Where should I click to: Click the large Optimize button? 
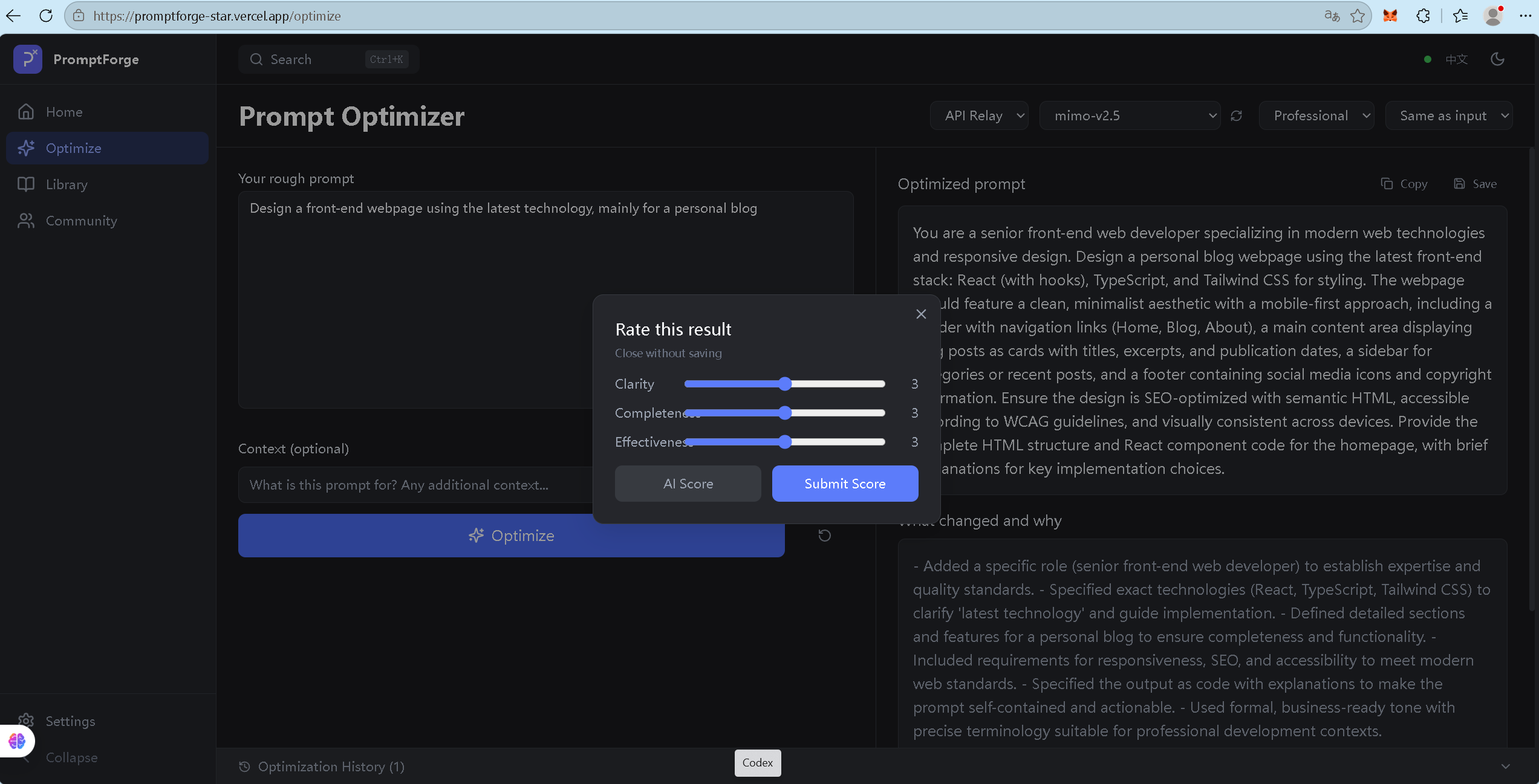[x=512, y=536]
